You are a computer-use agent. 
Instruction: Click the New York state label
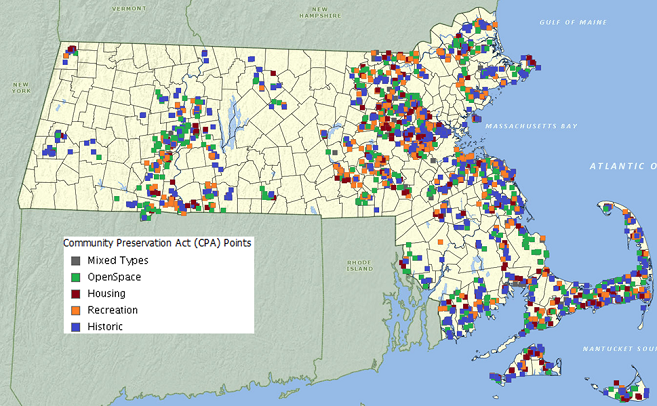pos(21,87)
